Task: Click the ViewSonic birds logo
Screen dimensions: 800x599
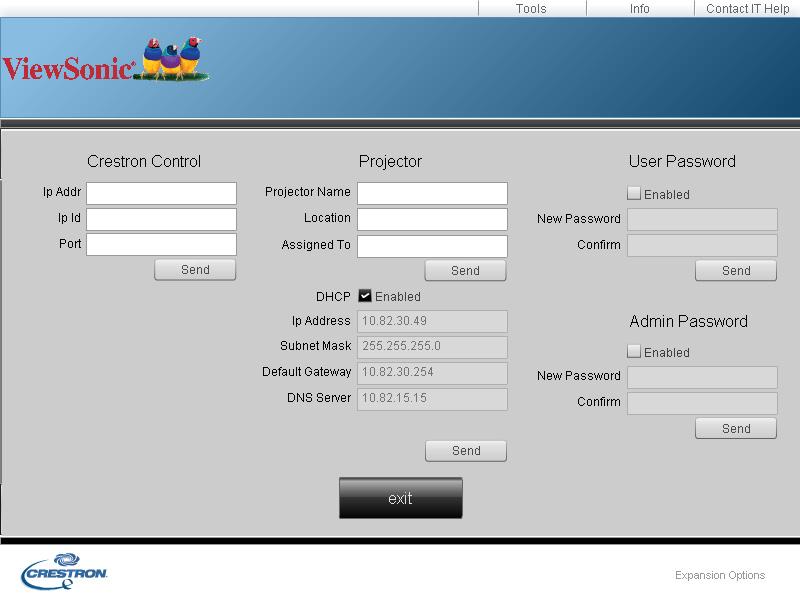Action: click(106, 60)
